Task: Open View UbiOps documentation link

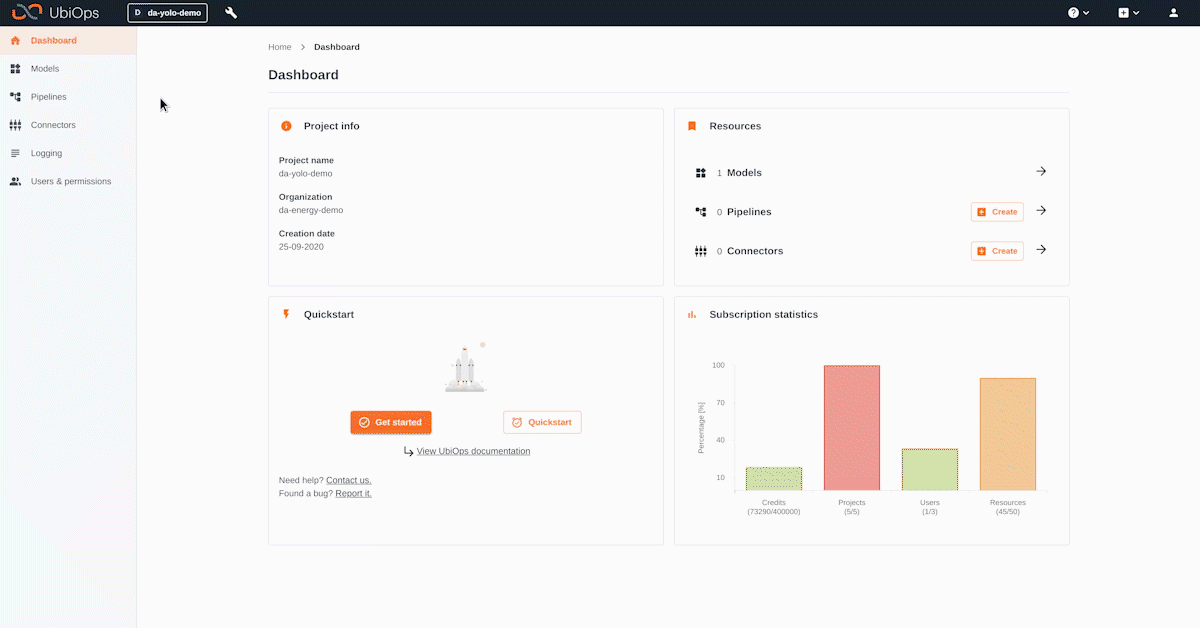Action: 473,451
